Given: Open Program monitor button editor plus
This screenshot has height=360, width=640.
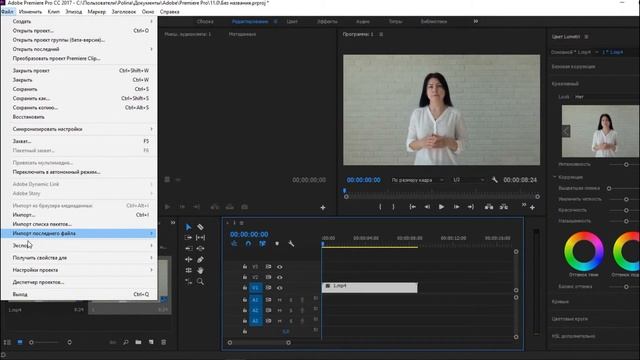Looking at the screenshot, I should pyautogui.click(x=532, y=208).
